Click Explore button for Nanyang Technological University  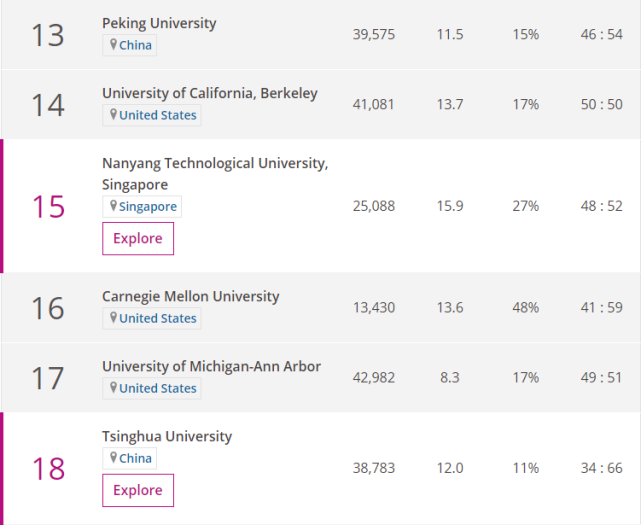(x=138, y=238)
